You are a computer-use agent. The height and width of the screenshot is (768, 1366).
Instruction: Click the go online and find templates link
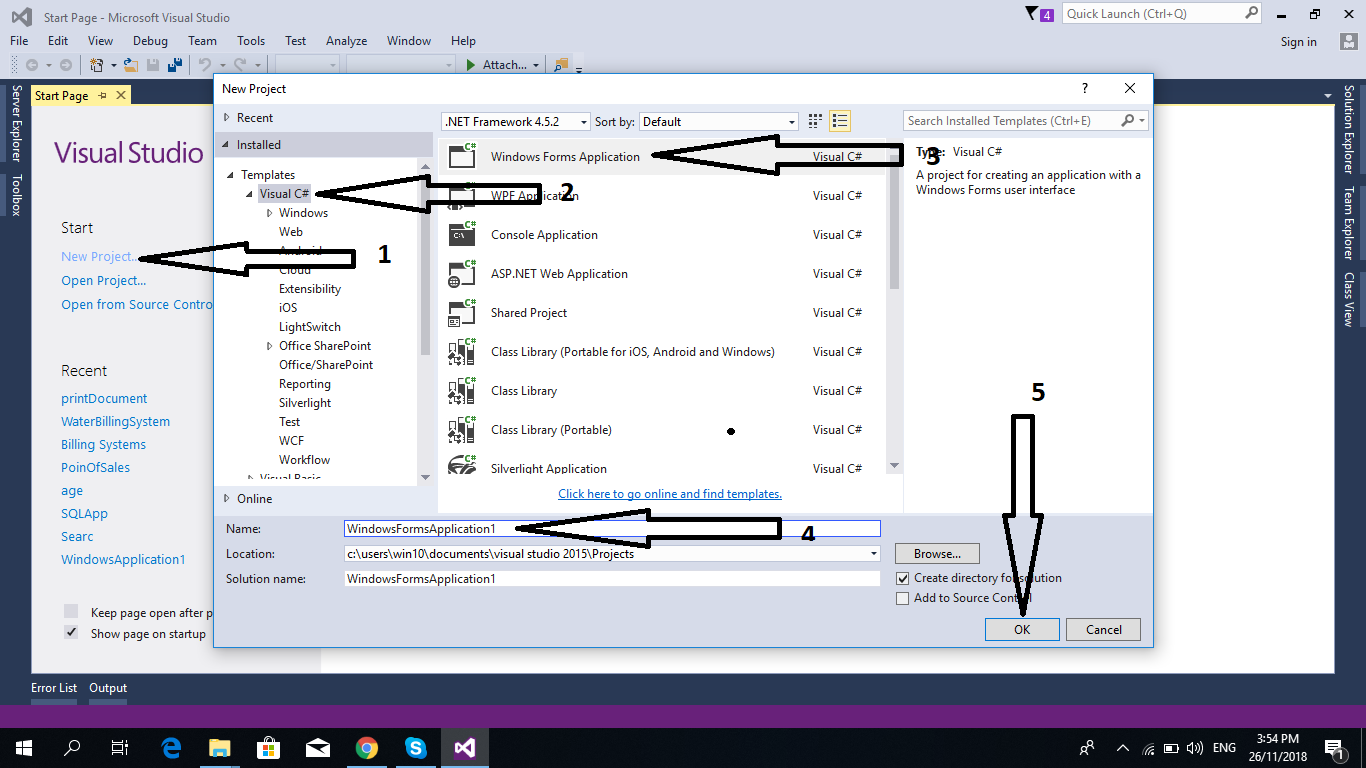(670, 494)
